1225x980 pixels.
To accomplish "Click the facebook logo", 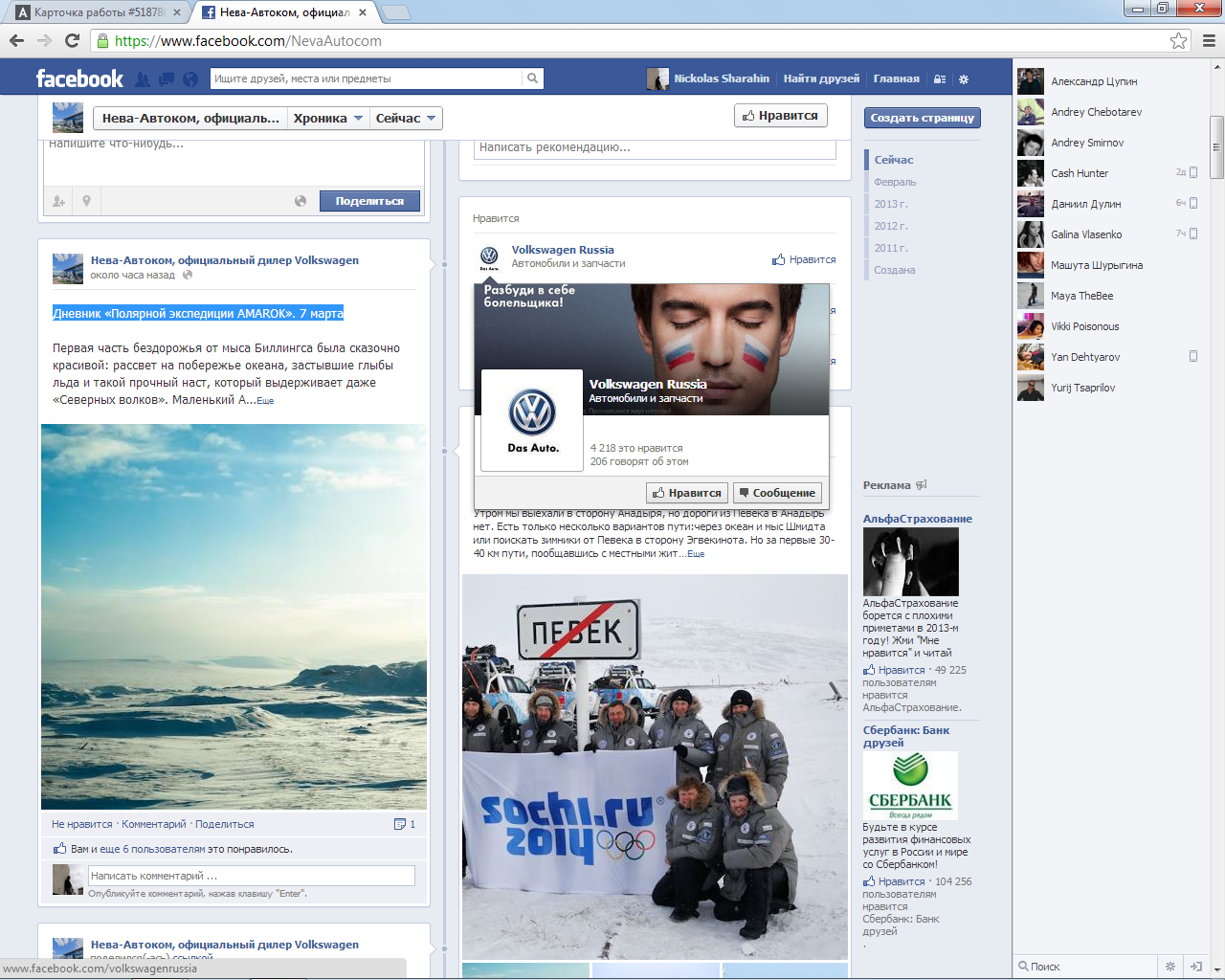I will pyautogui.click(x=79, y=78).
